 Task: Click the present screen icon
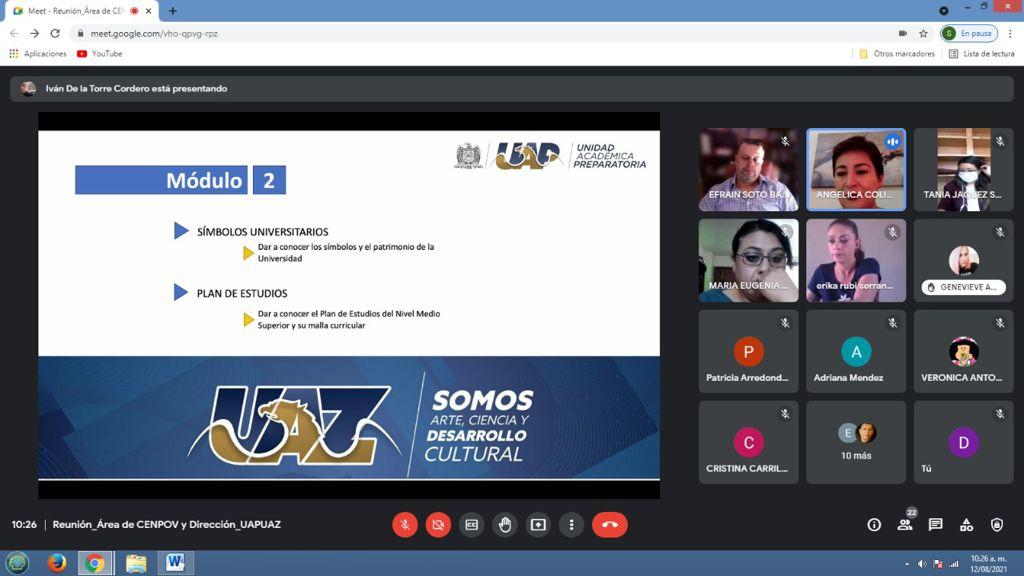pyautogui.click(x=538, y=524)
